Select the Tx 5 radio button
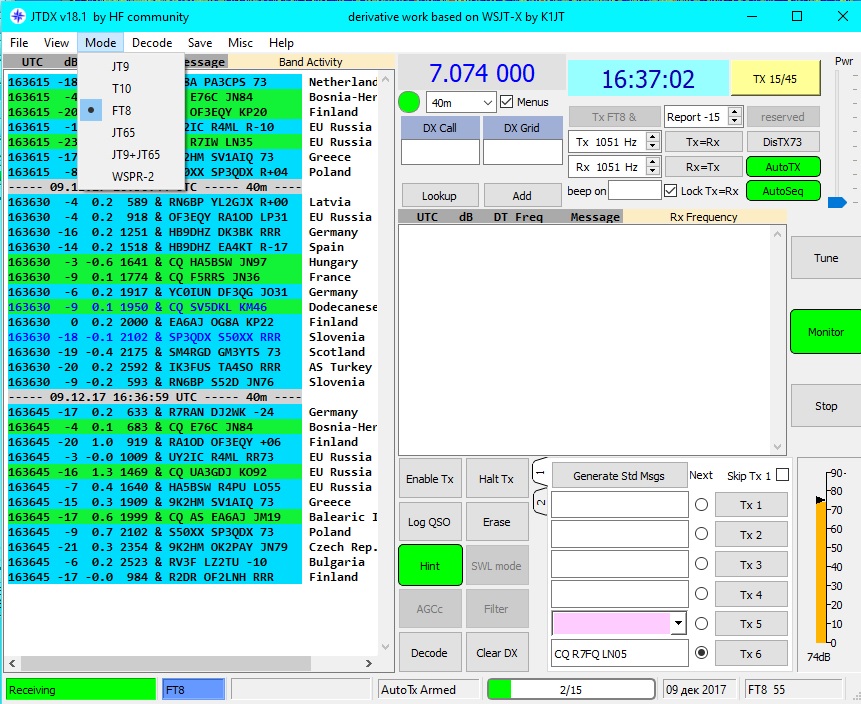This screenshot has height=704, width=861. pyautogui.click(x=701, y=624)
